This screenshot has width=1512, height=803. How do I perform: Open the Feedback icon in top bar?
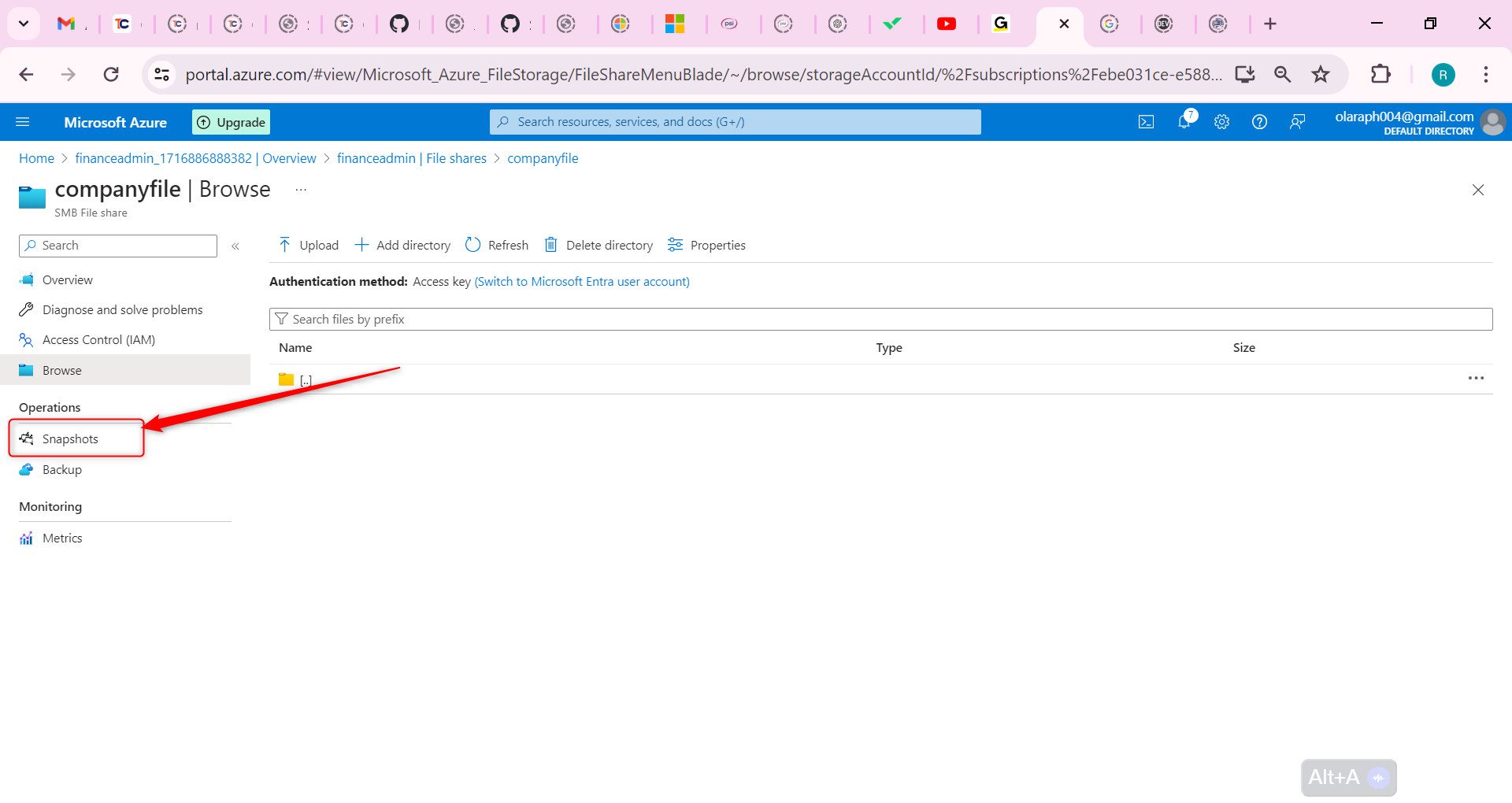point(1298,122)
